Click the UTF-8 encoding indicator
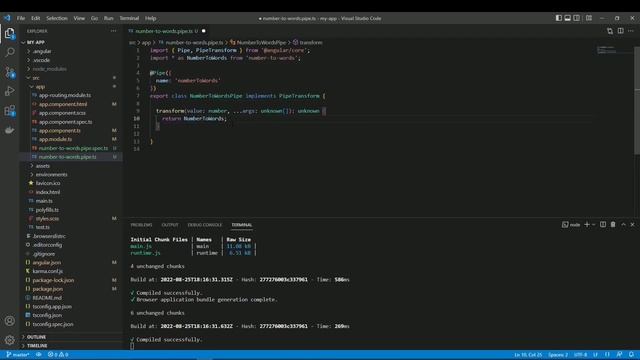Image resolution: width=640 pixels, height=360 pixels. pos(580,355)
